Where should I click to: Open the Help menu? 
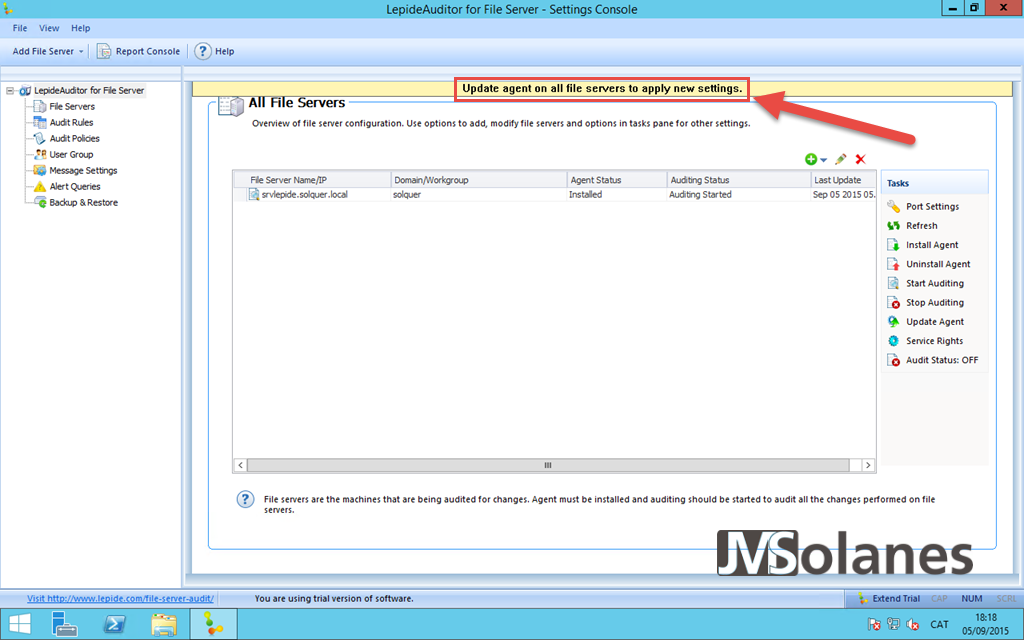[80, 28]
